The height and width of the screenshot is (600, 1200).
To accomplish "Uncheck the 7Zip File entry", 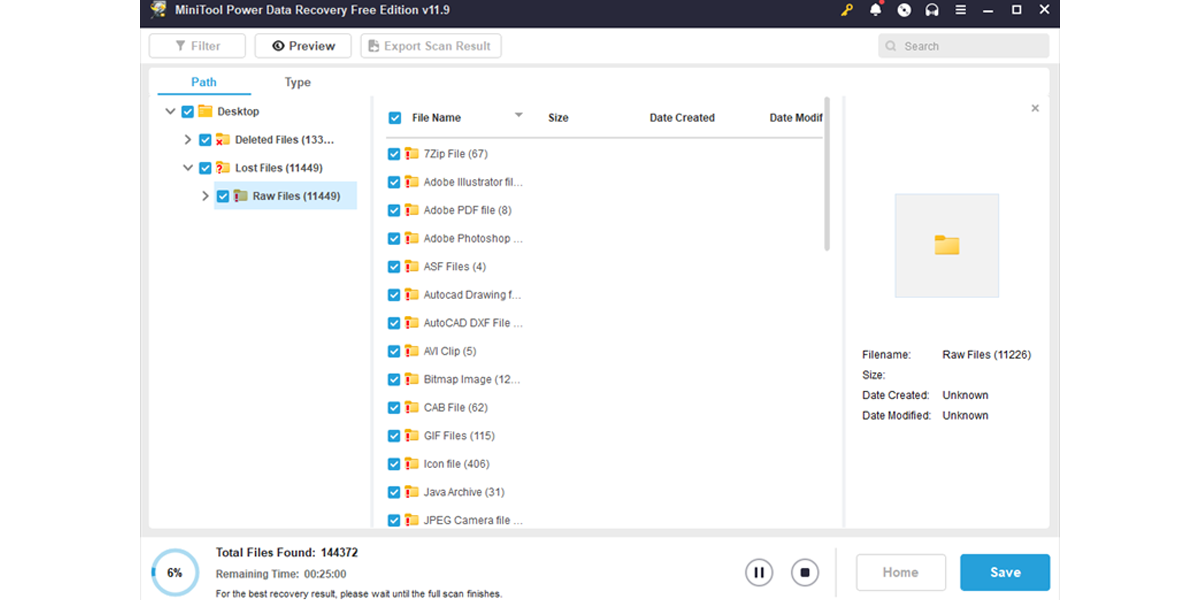I will pyautogui.click(x=394, y=153).
